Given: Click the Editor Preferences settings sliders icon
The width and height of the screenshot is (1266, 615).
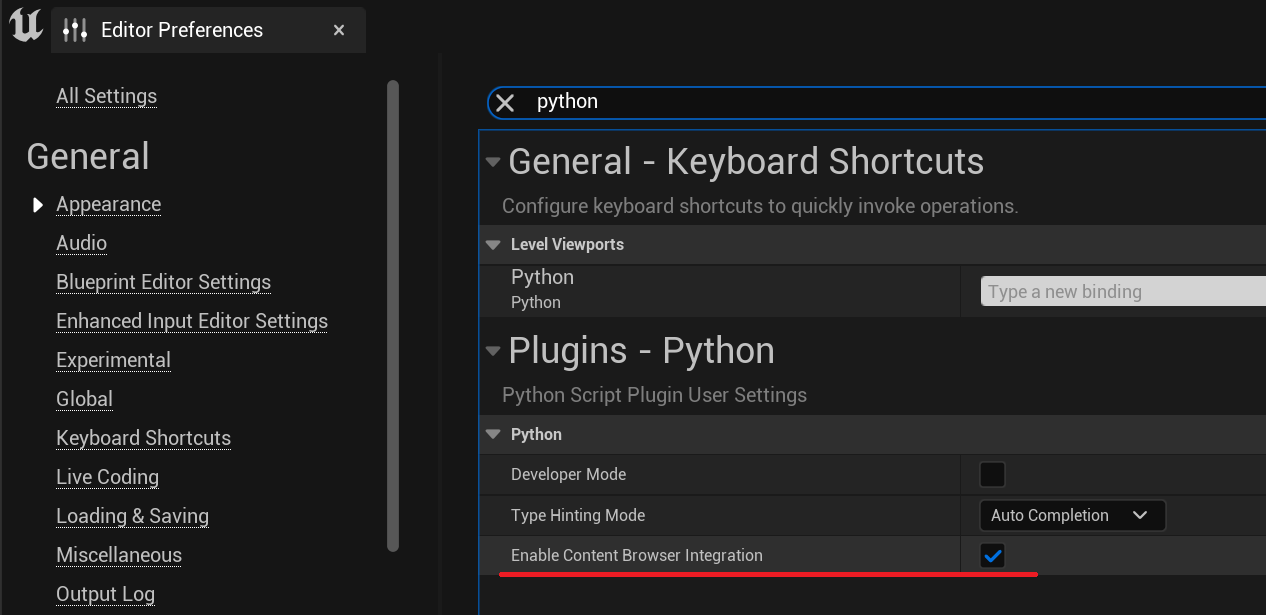Looking at the screenshot, I should (x=75, y=30).
